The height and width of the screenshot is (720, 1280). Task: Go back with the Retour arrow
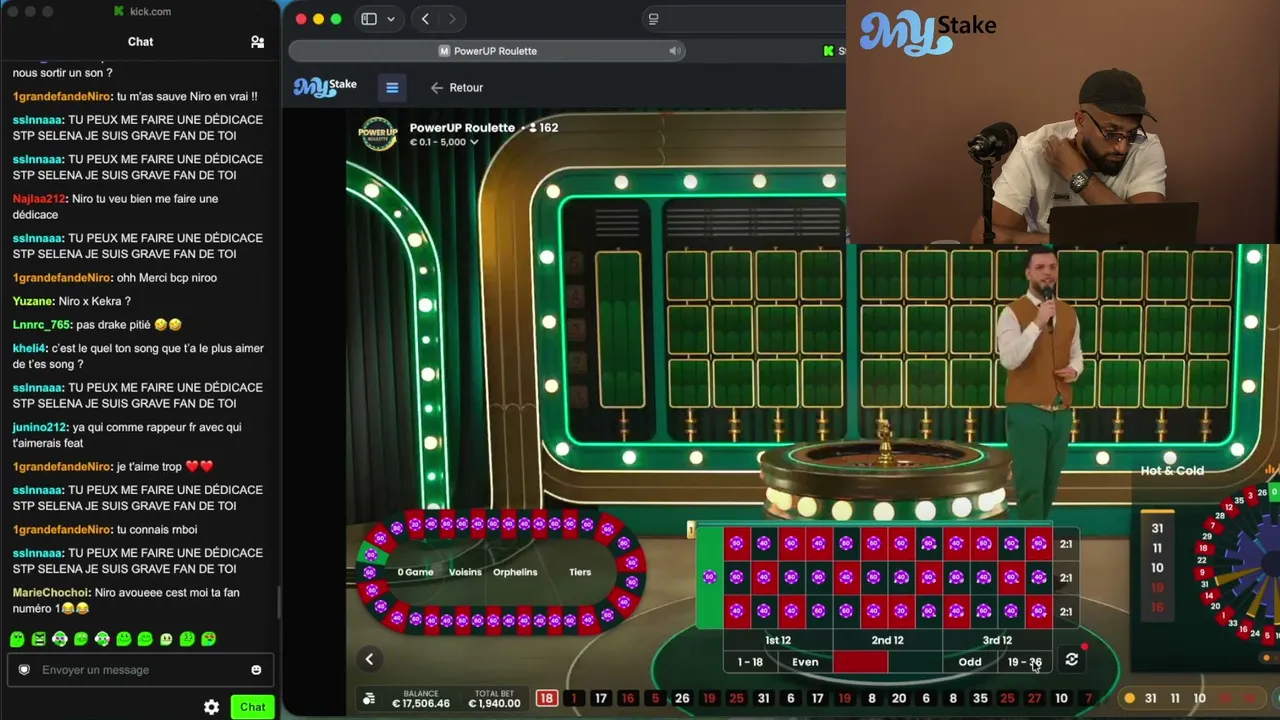click(x=456, y=88)
